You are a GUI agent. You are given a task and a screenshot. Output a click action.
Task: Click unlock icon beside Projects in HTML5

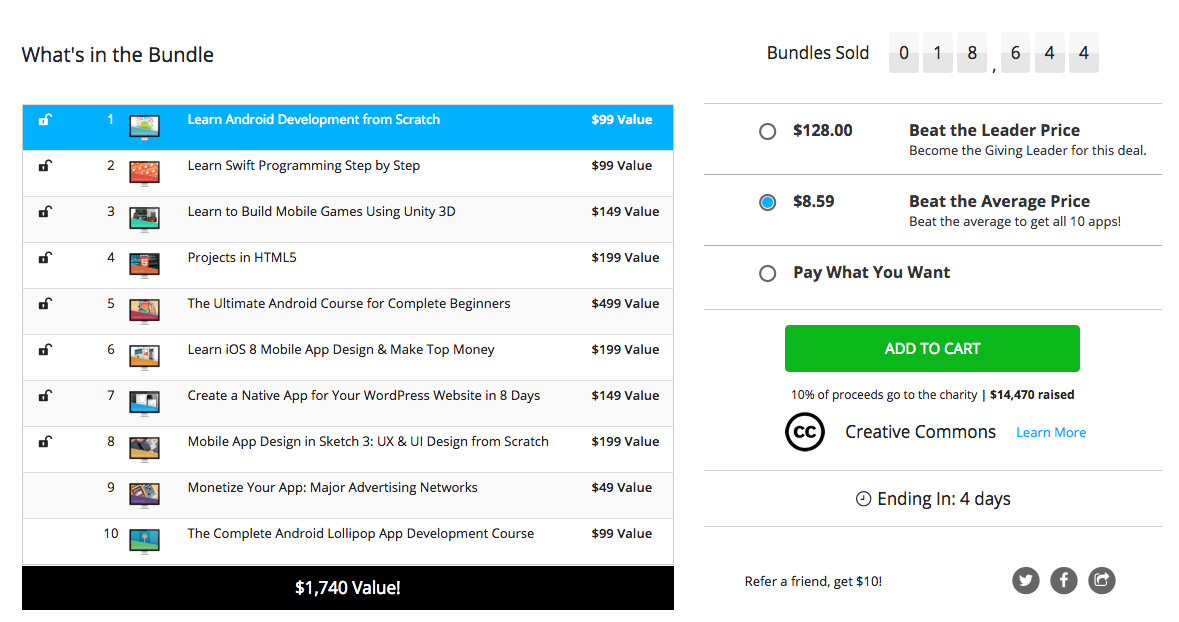pos(45,258)
